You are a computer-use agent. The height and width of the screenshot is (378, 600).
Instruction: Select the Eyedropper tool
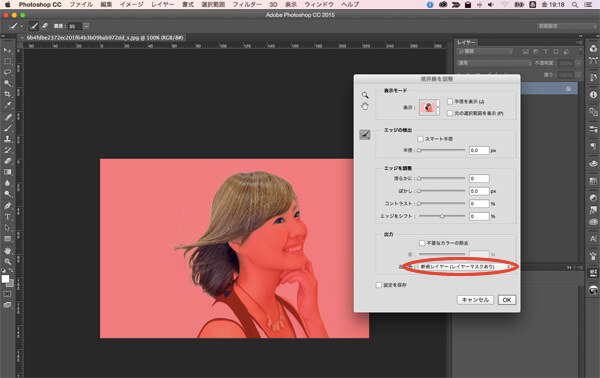[x=7, y=105]
